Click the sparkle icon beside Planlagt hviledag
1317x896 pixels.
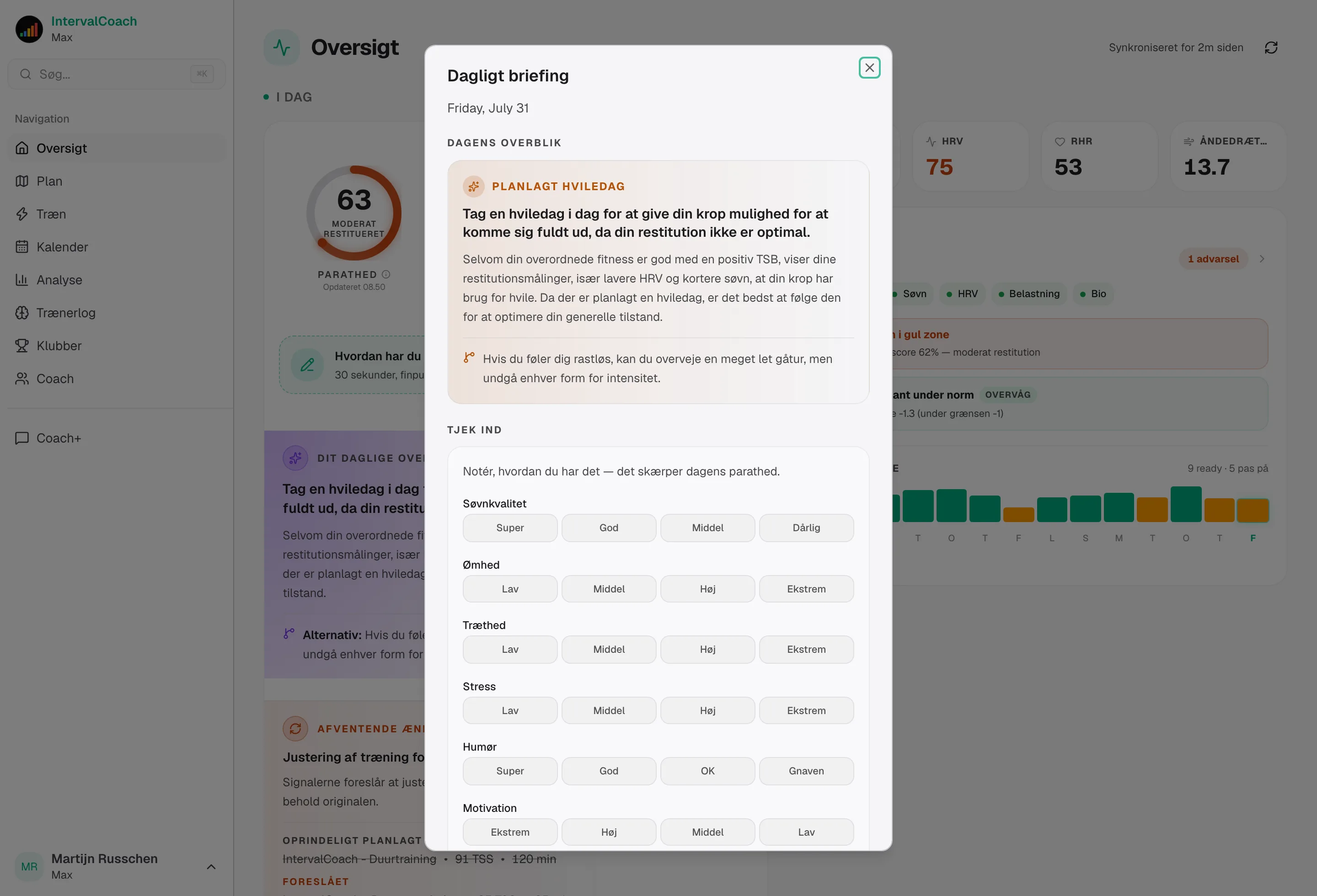(x=473, y=187)
